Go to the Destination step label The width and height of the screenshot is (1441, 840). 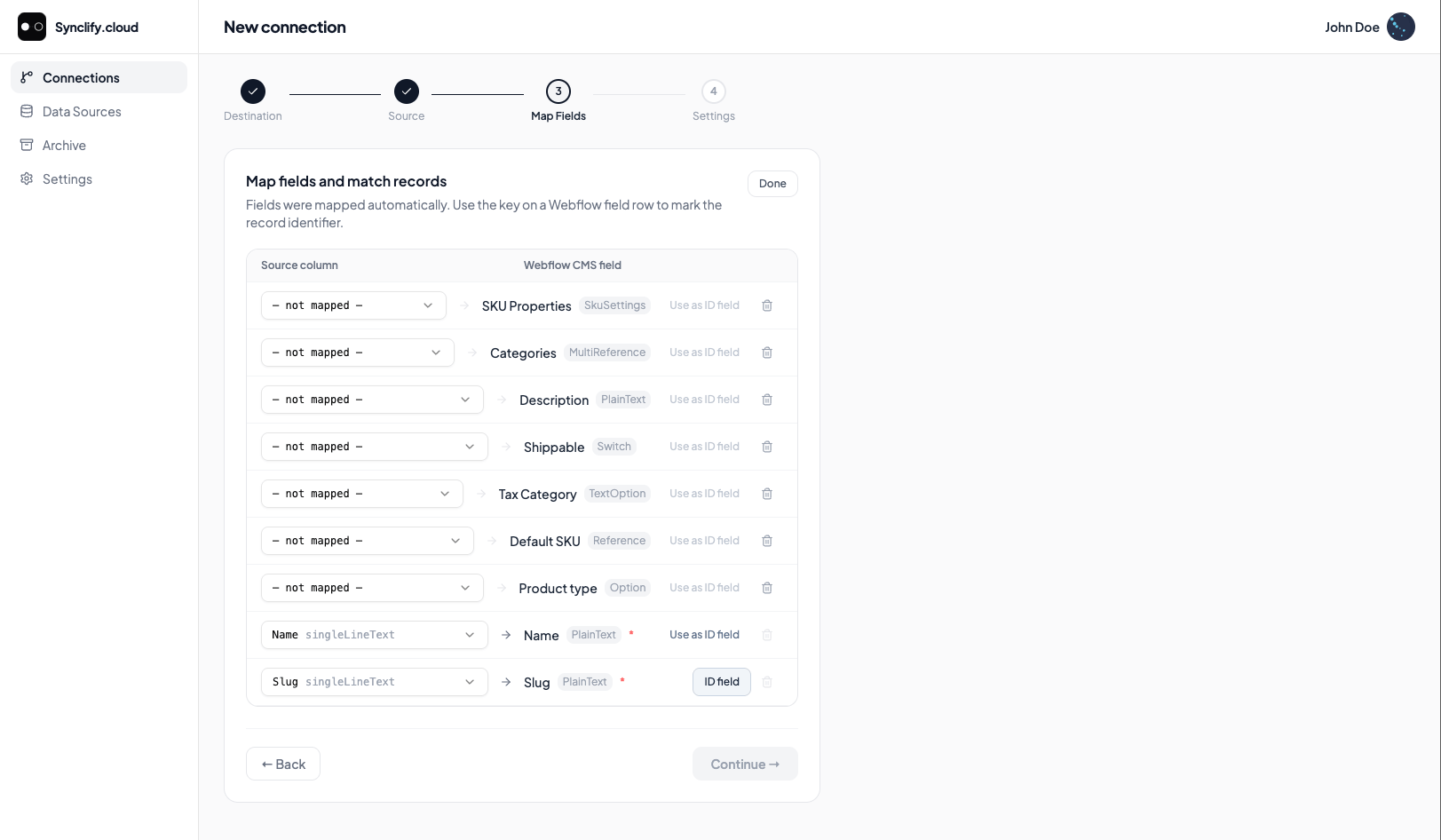coord(253,116)
